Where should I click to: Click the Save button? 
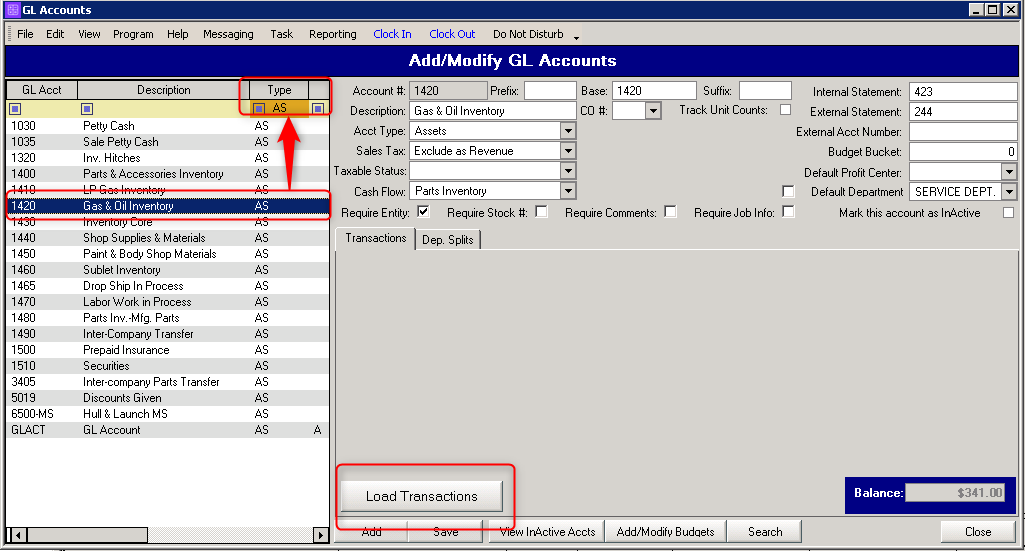point(446,531)
